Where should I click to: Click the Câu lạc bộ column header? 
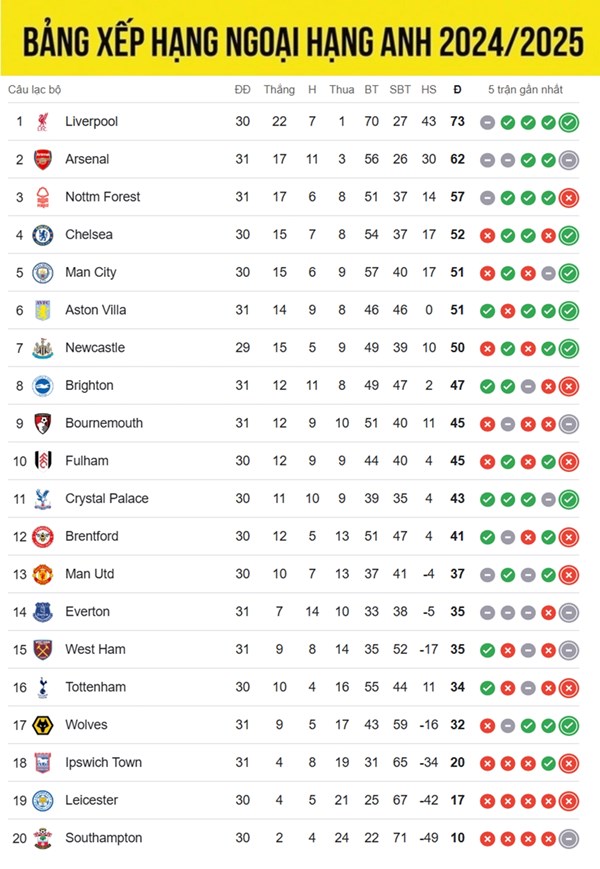[34, 90]
